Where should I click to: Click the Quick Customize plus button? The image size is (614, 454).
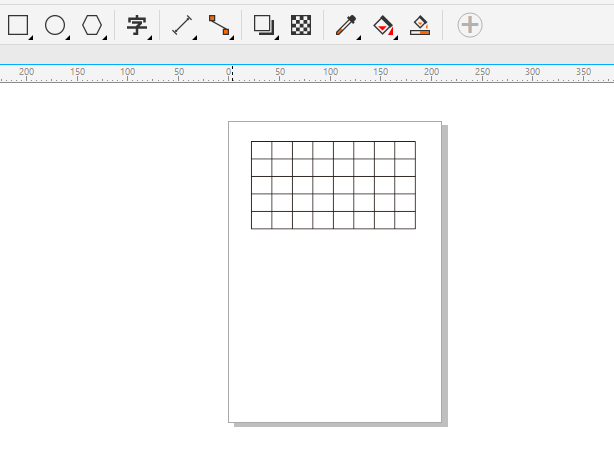470,25
